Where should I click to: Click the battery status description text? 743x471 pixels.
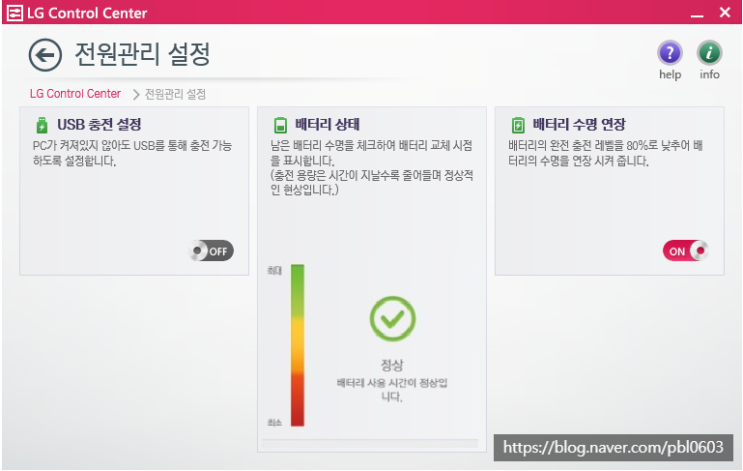pos(372,168)
